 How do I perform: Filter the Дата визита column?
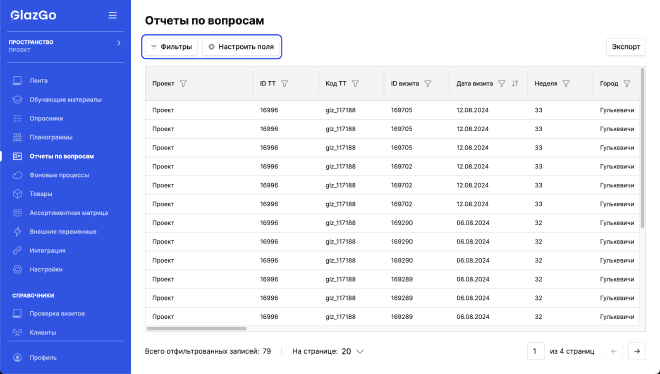(502, 84)
